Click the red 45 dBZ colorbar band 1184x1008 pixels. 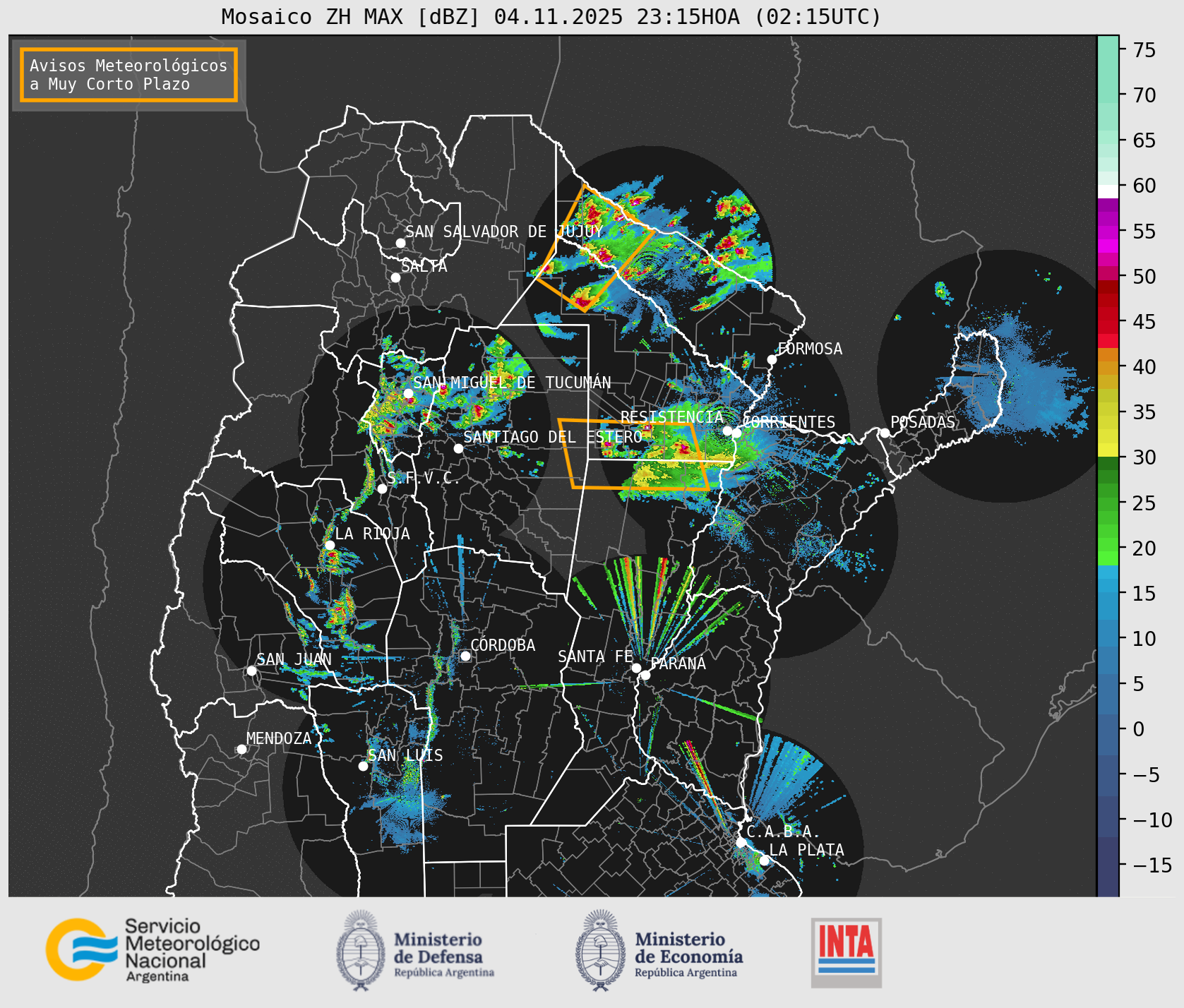pos(1108,322)
